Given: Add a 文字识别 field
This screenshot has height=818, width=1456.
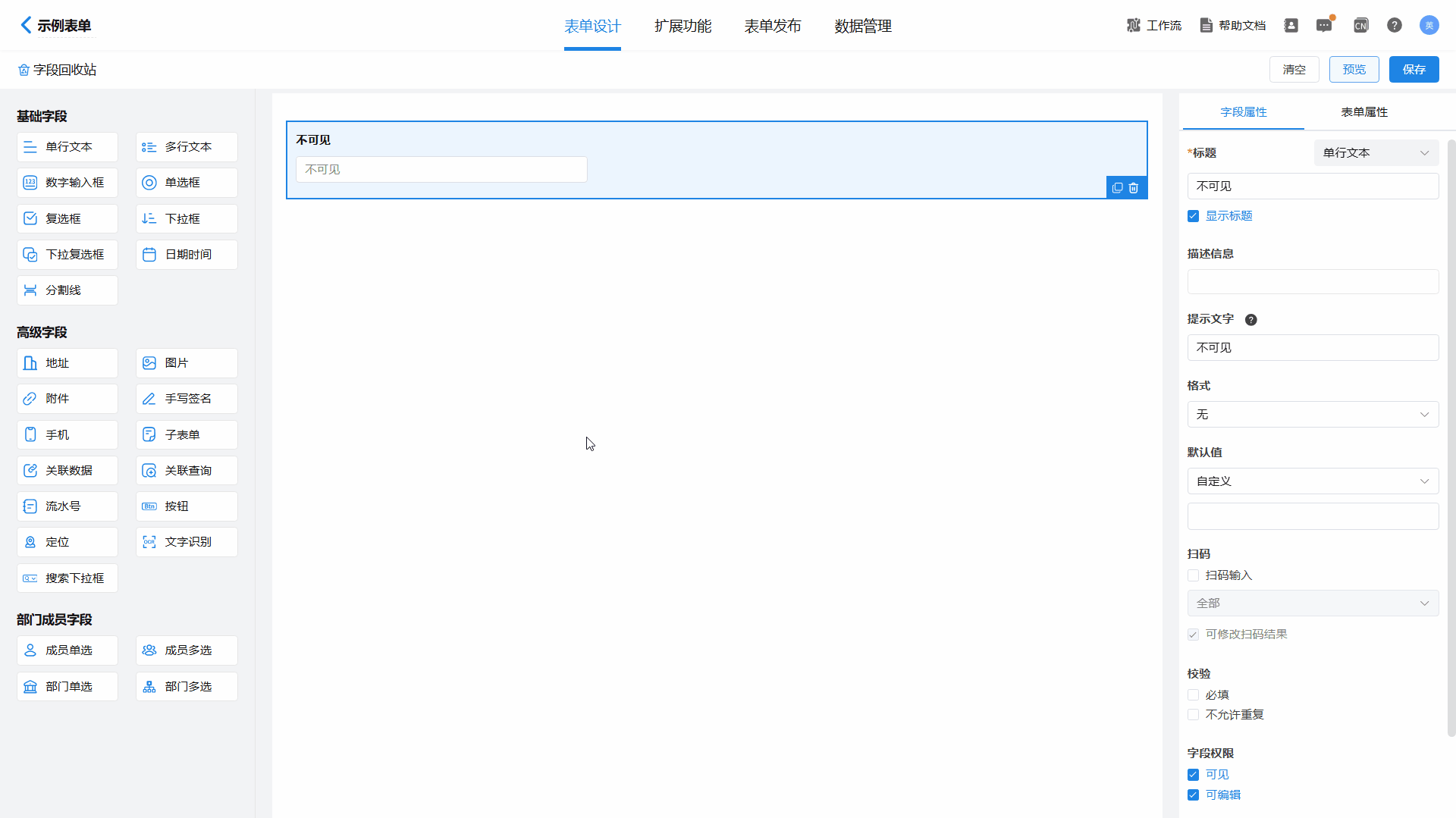Looking at the screenshot, I should point(187,542).
